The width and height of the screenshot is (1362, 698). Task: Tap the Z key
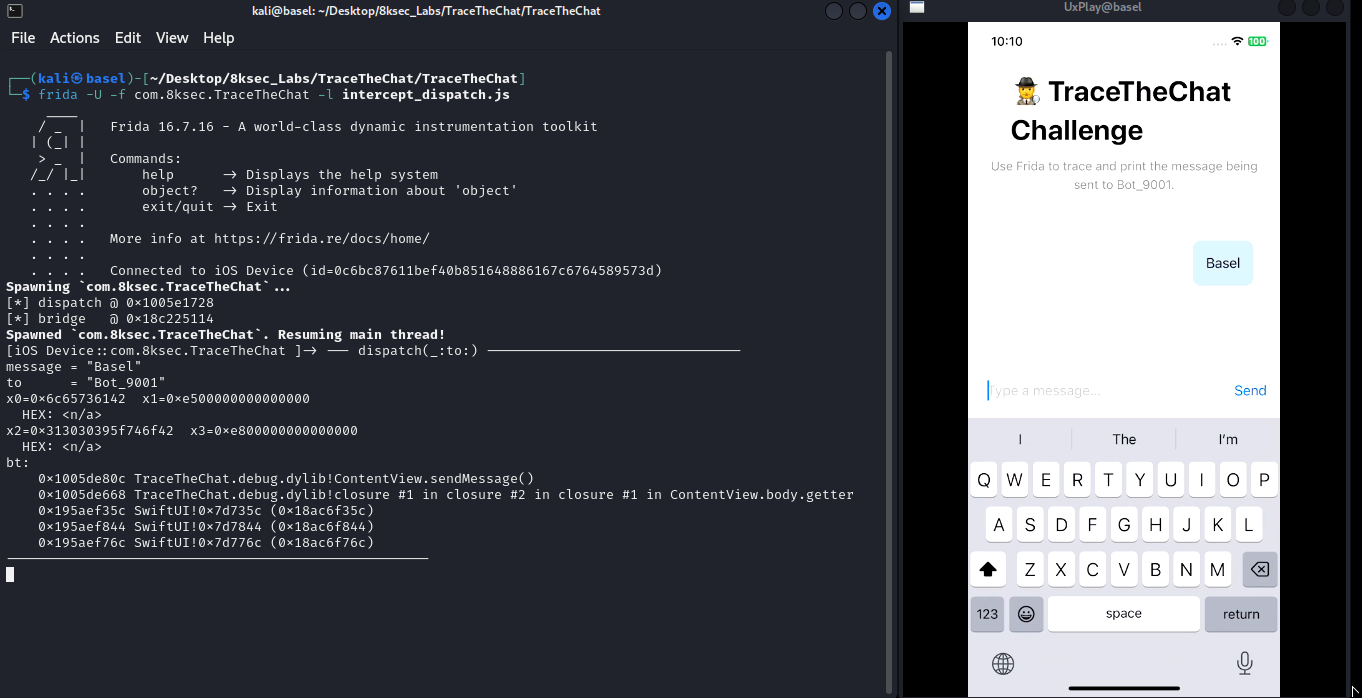coord(1030,570)
